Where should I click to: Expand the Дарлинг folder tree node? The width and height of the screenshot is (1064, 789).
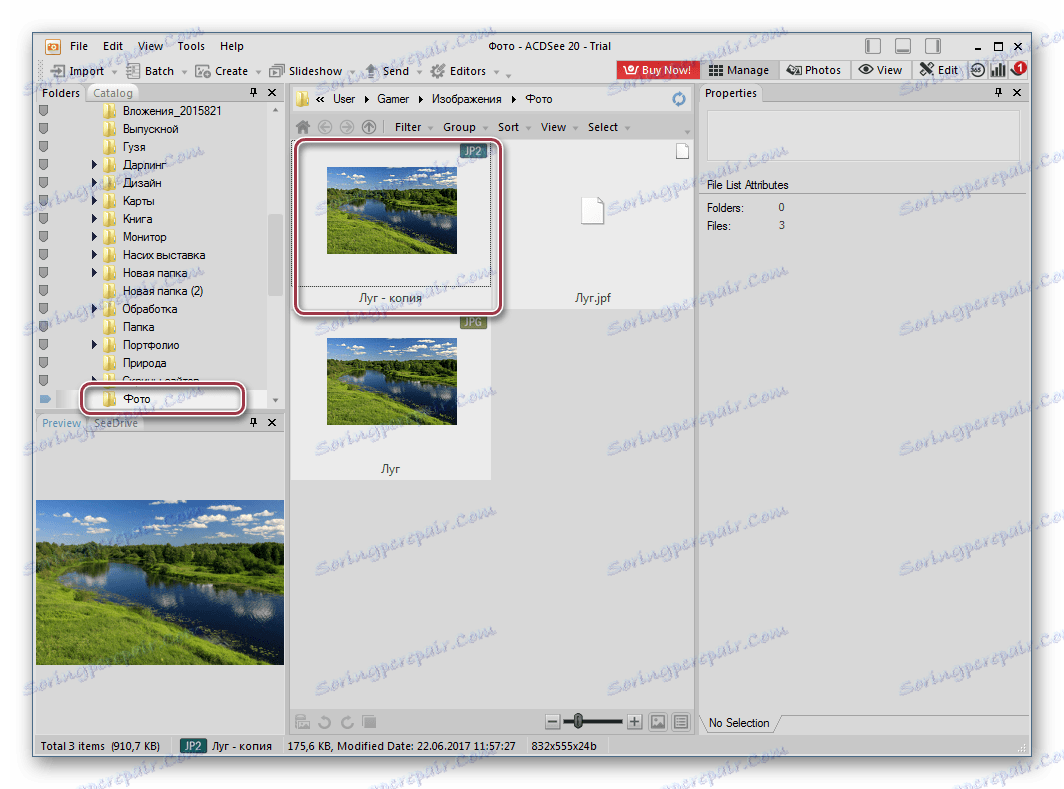coord(94,164)
